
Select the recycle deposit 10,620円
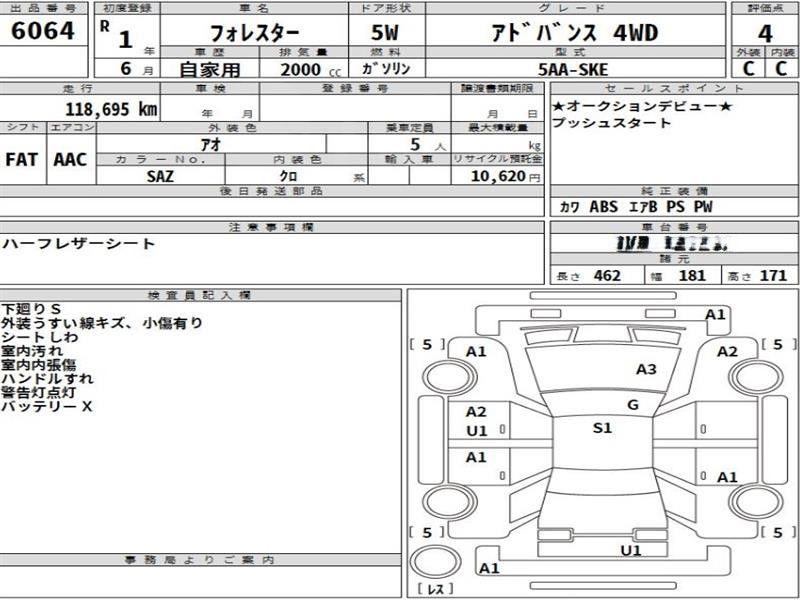pyautogui.click(x=506, y=176)
